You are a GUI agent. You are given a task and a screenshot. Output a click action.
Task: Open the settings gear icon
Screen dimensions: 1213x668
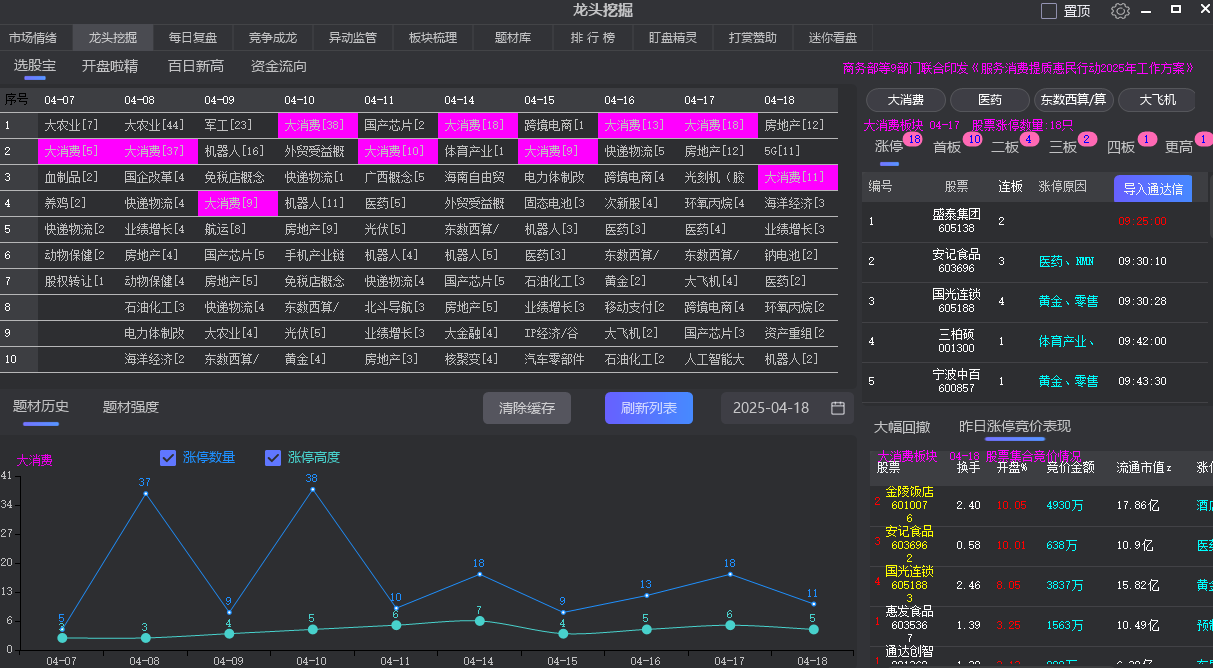pos(1119,10)
